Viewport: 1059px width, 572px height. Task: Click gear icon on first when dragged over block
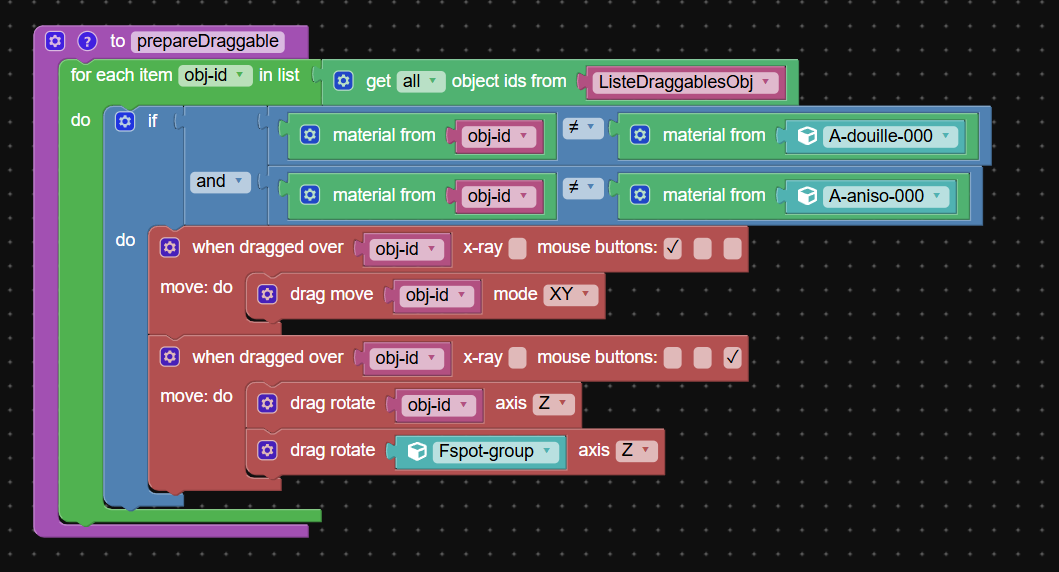click(170, 247)
